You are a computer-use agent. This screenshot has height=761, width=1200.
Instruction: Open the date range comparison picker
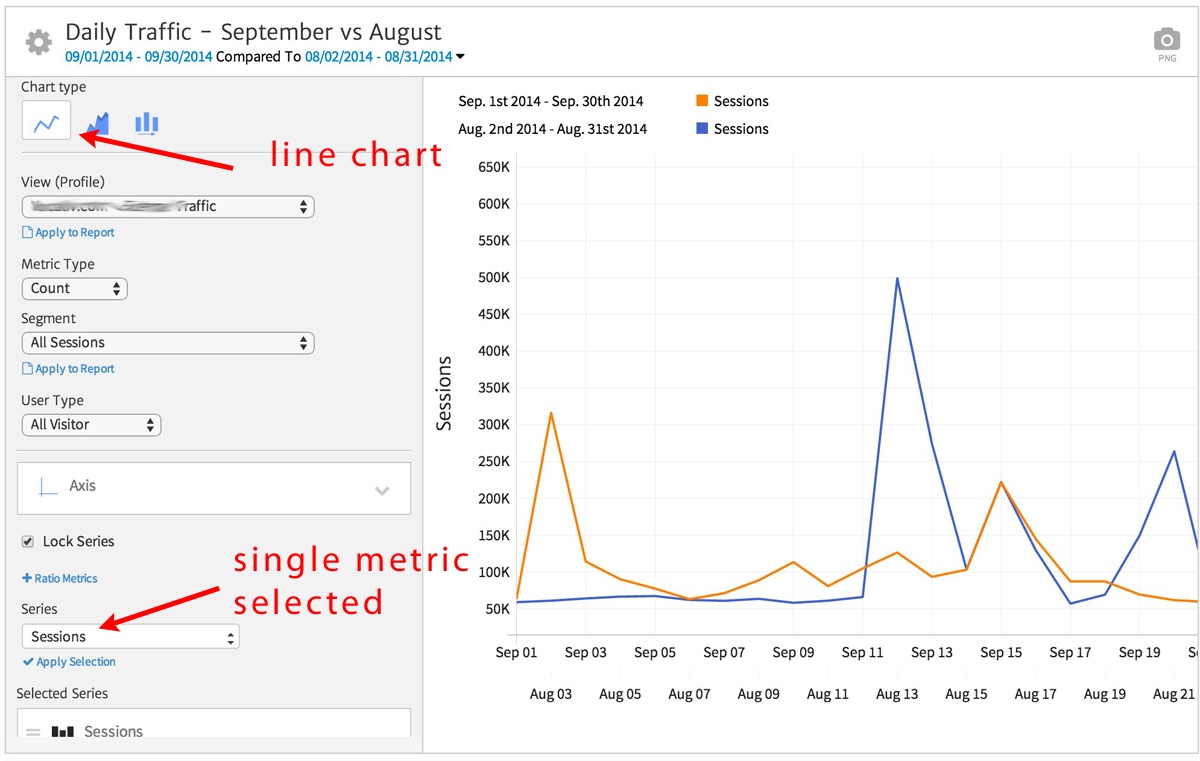[459, 56]
